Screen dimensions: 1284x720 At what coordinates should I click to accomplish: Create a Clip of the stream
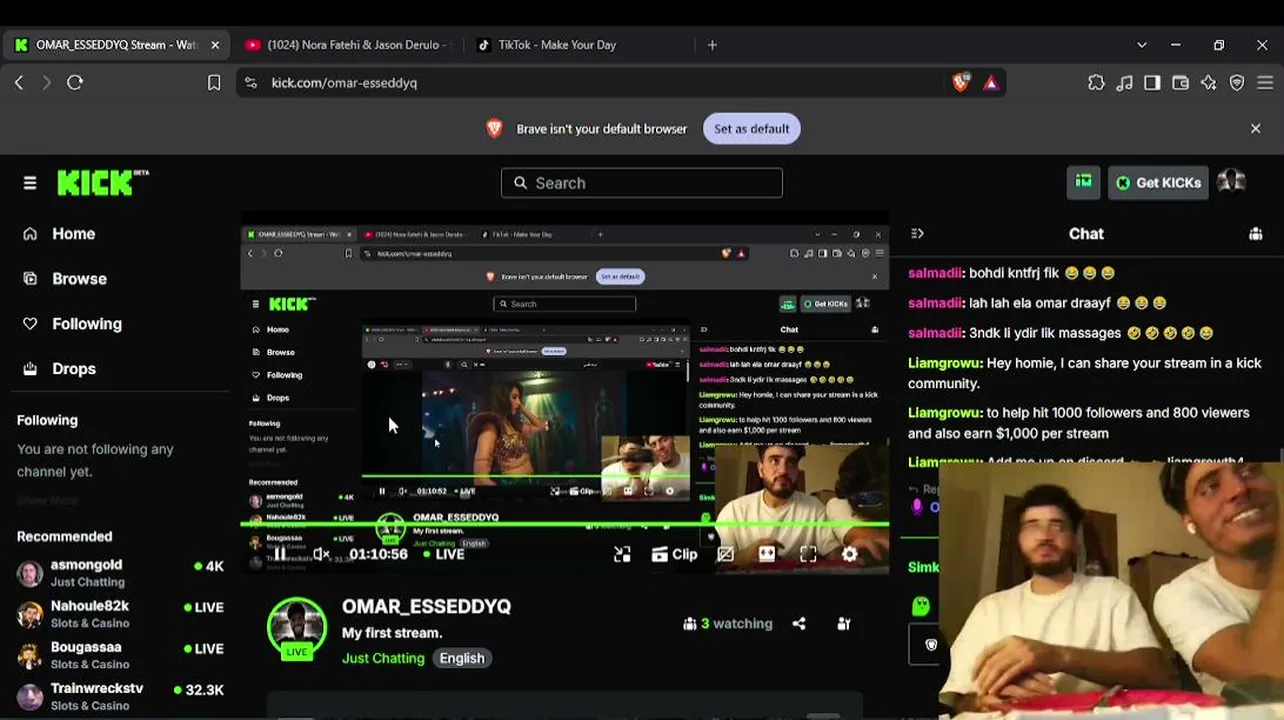(674, 554)
